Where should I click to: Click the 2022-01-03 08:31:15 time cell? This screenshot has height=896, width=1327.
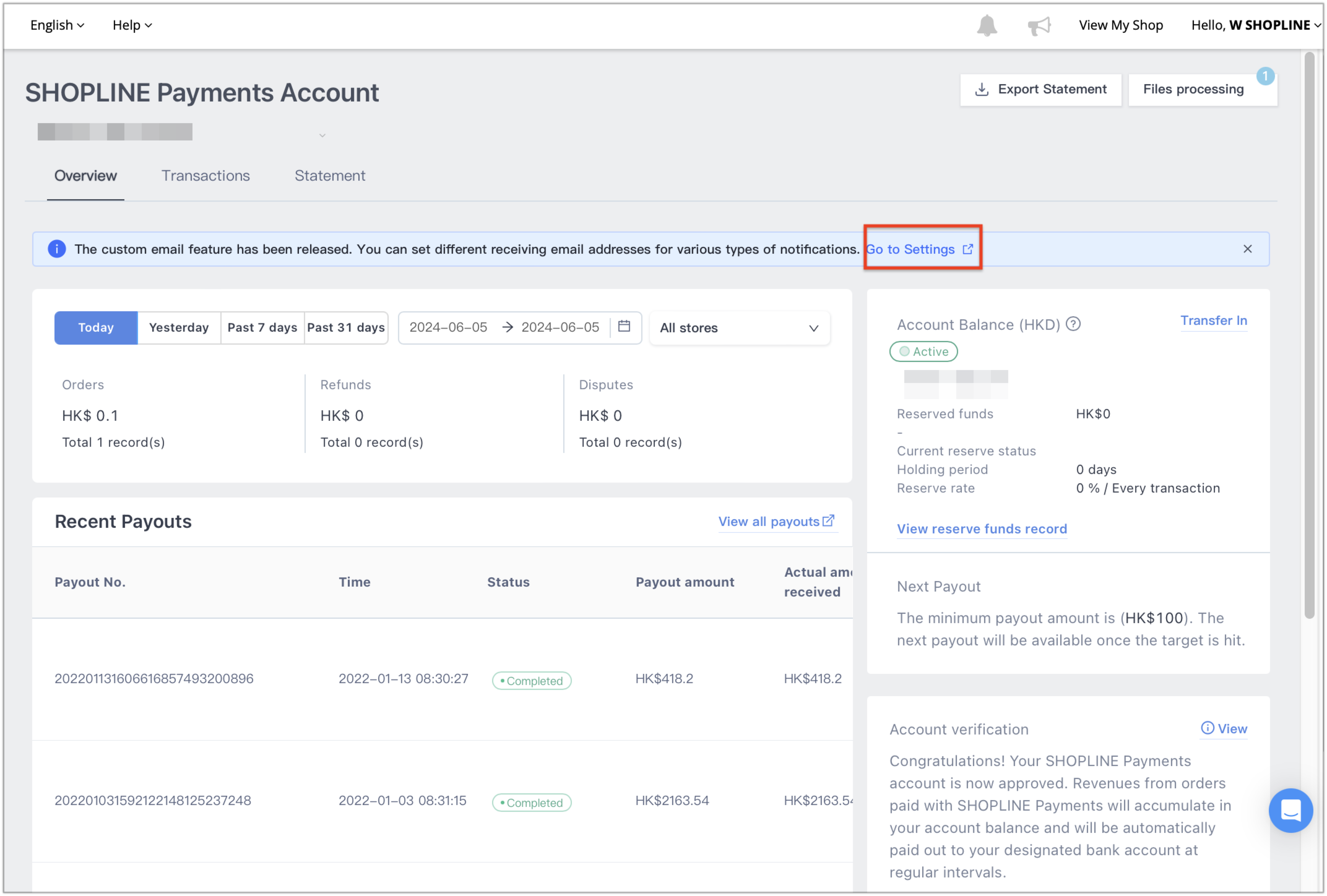point(403,801)
